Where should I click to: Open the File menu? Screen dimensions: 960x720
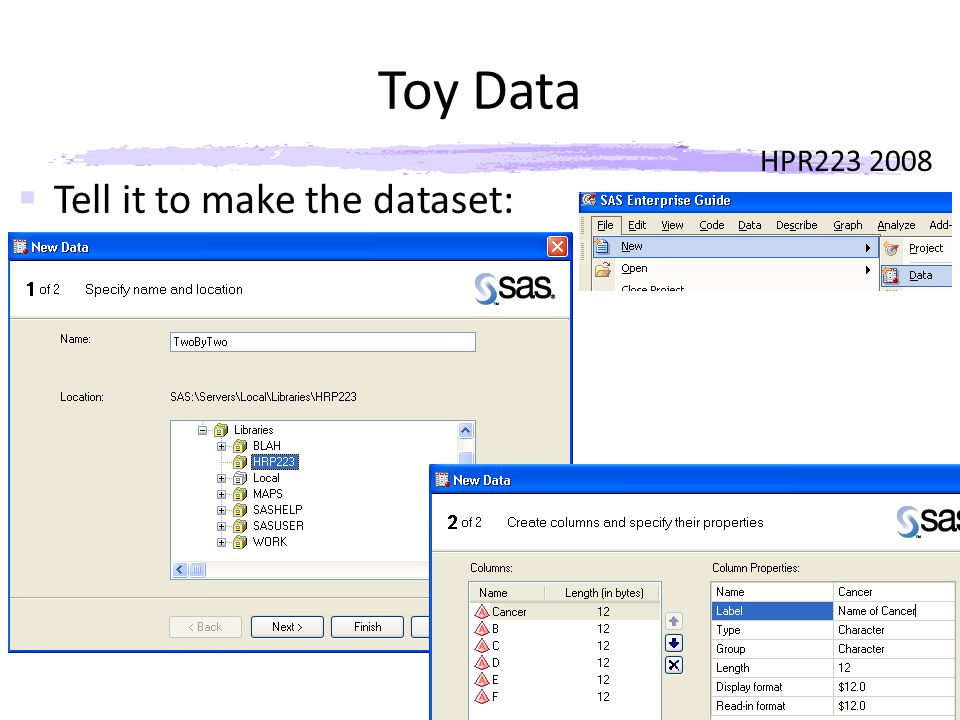click(x=606, y=225)
